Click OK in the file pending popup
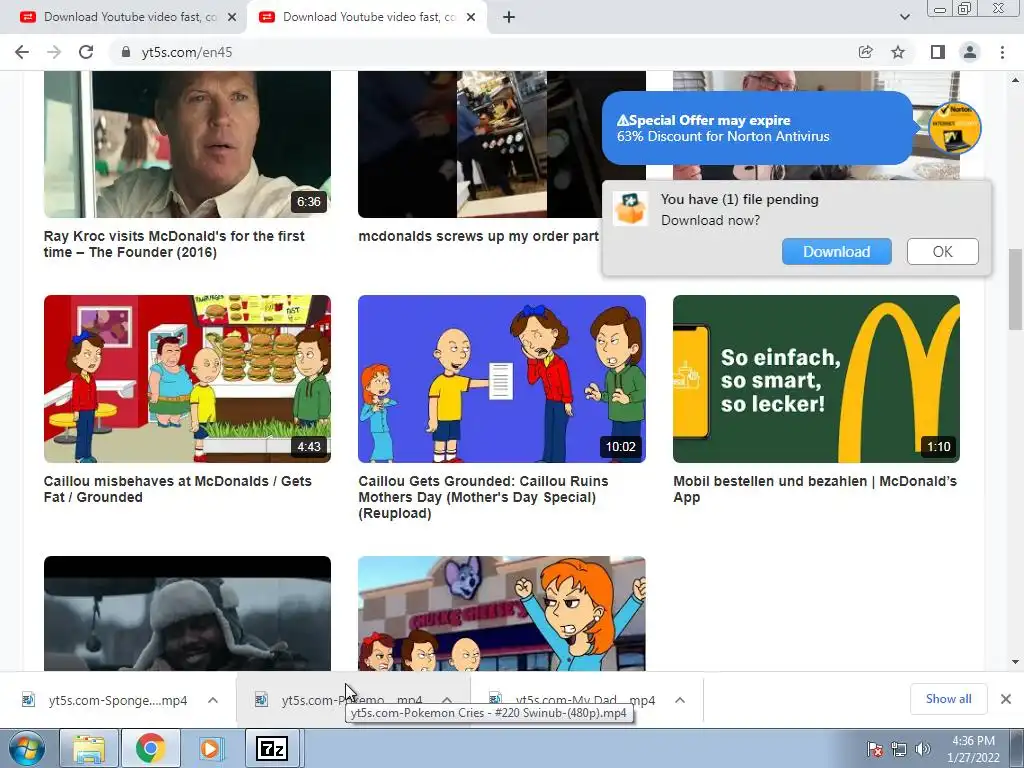This screenshot has height=768, width=1024. click(x=942, y=251)
